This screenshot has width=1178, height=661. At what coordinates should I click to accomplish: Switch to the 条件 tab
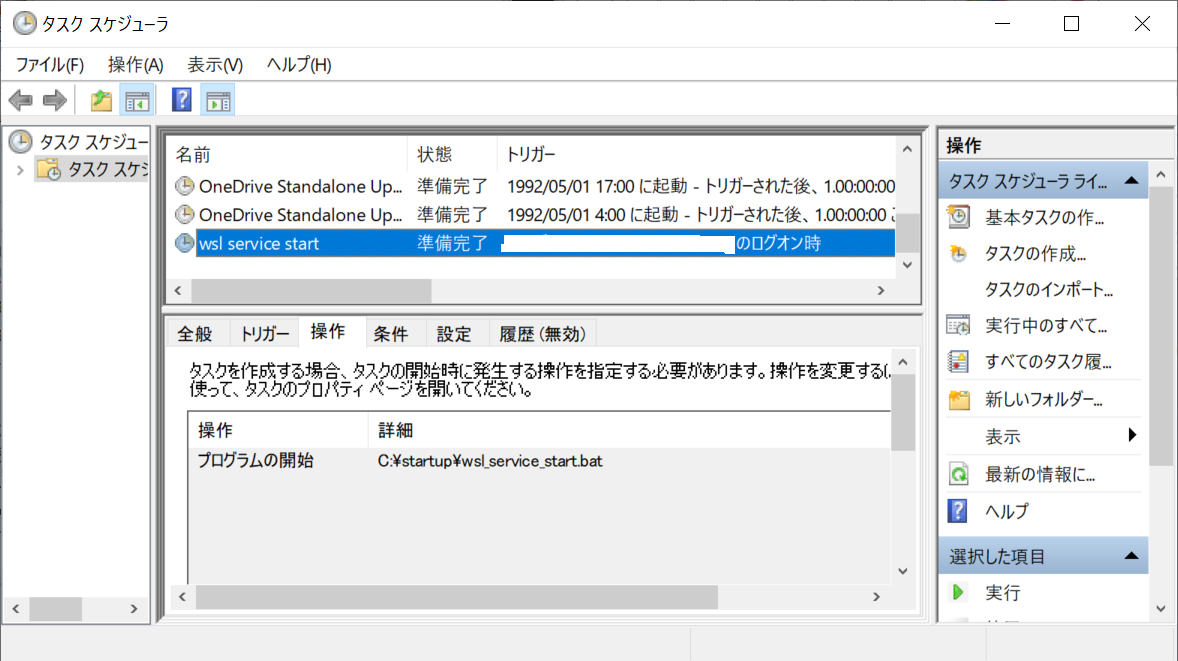pyautogui.click(x=391, y=334)
